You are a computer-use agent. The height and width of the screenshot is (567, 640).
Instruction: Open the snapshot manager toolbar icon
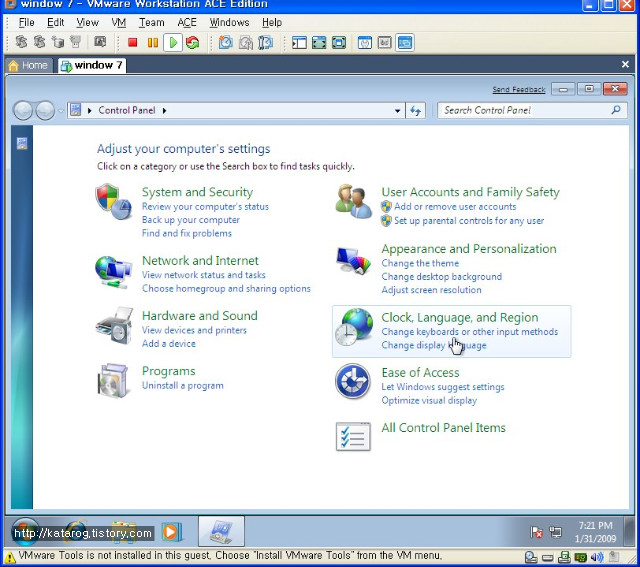point(266,42)
